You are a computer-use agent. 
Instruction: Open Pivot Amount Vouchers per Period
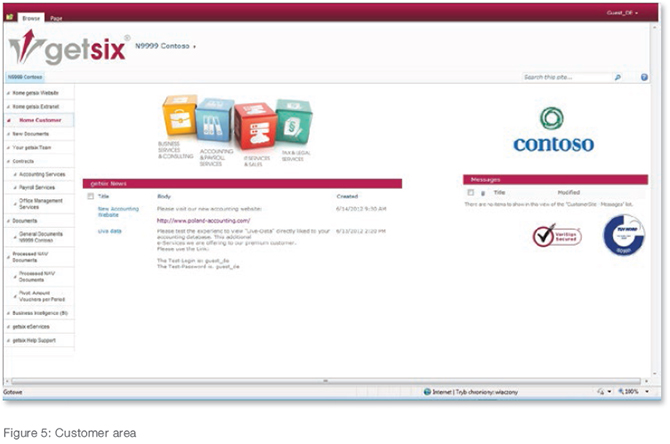pos(42,296)
